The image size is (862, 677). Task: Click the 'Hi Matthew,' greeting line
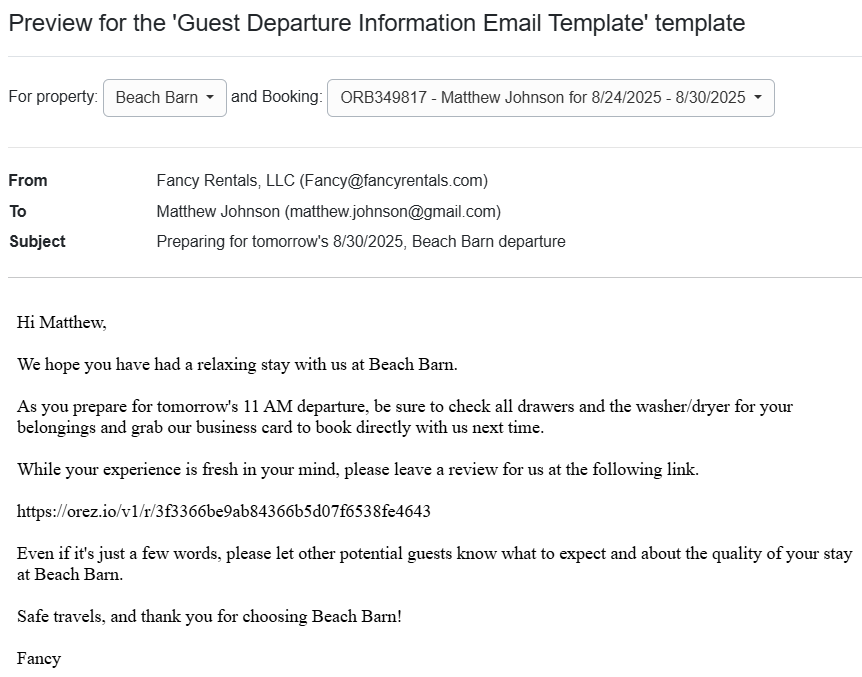(x=61, y=322)
